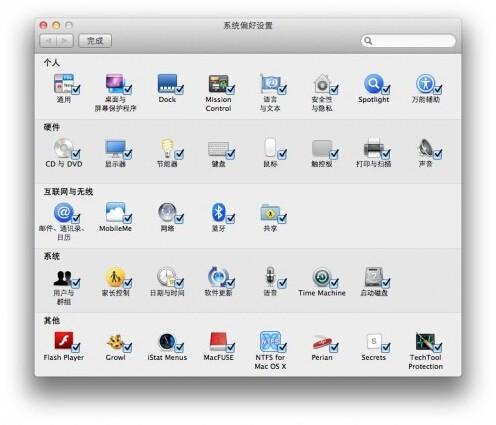This screenshot has width=496, height=425.
Task: Uncheck the checkbox on the Secrets icon
Action: tap(386, 348)
